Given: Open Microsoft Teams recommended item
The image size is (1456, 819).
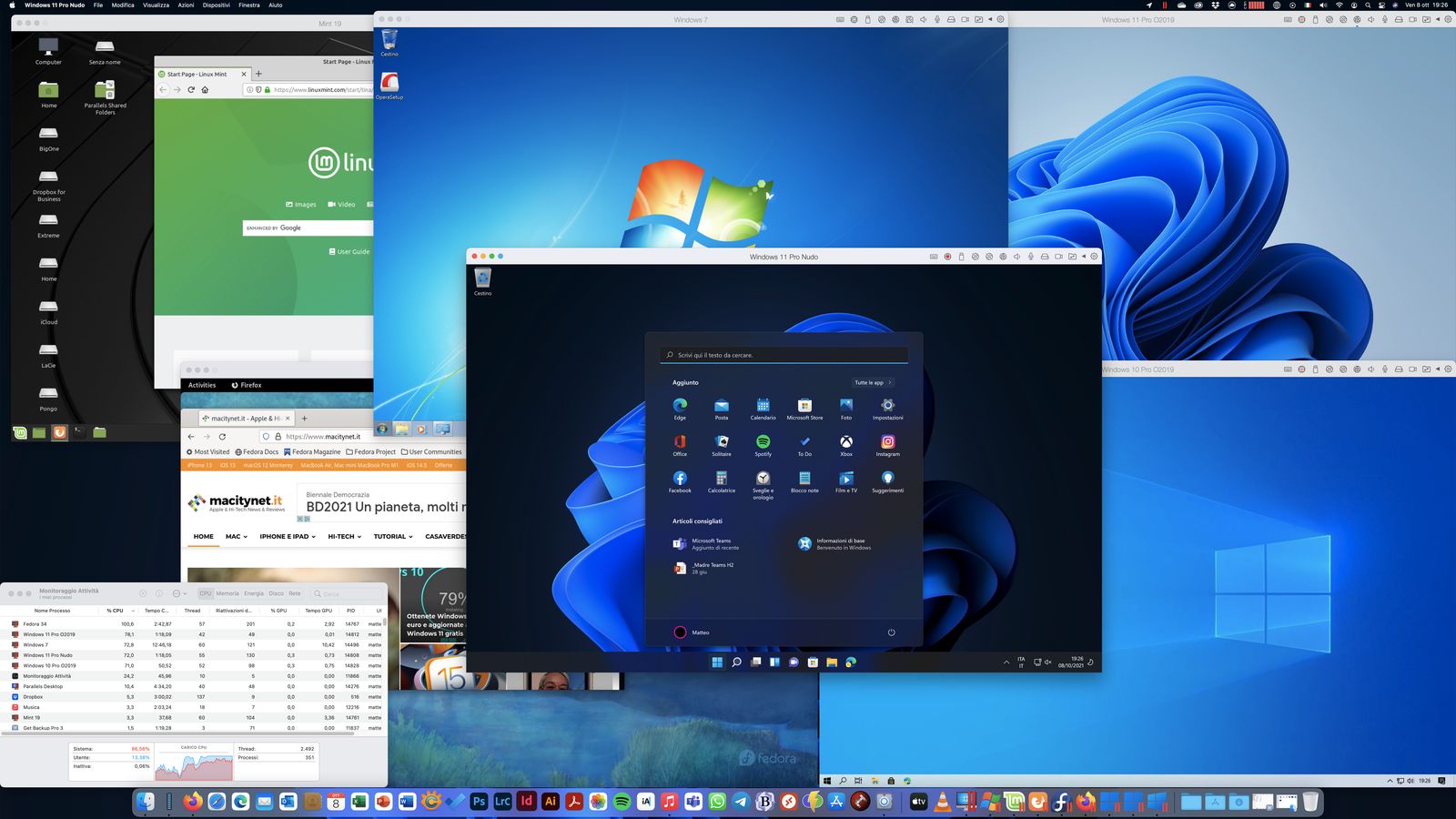Looking at the screenshot, I should point(706,543).
